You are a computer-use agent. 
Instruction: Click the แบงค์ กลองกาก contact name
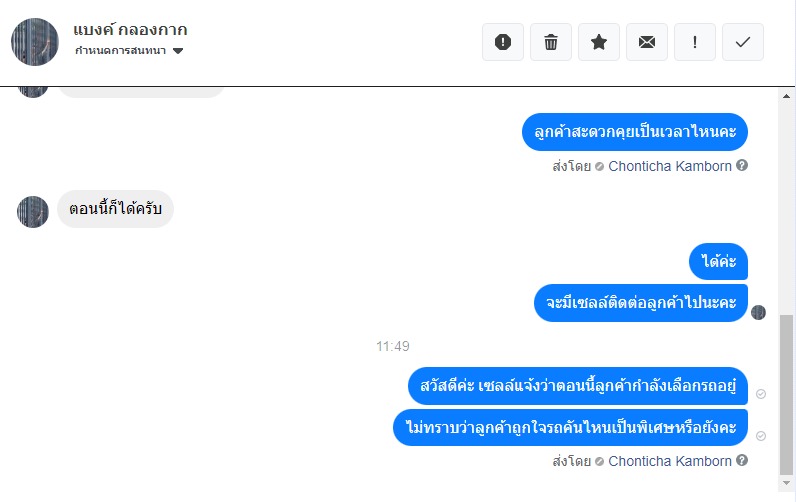[130, 30]
